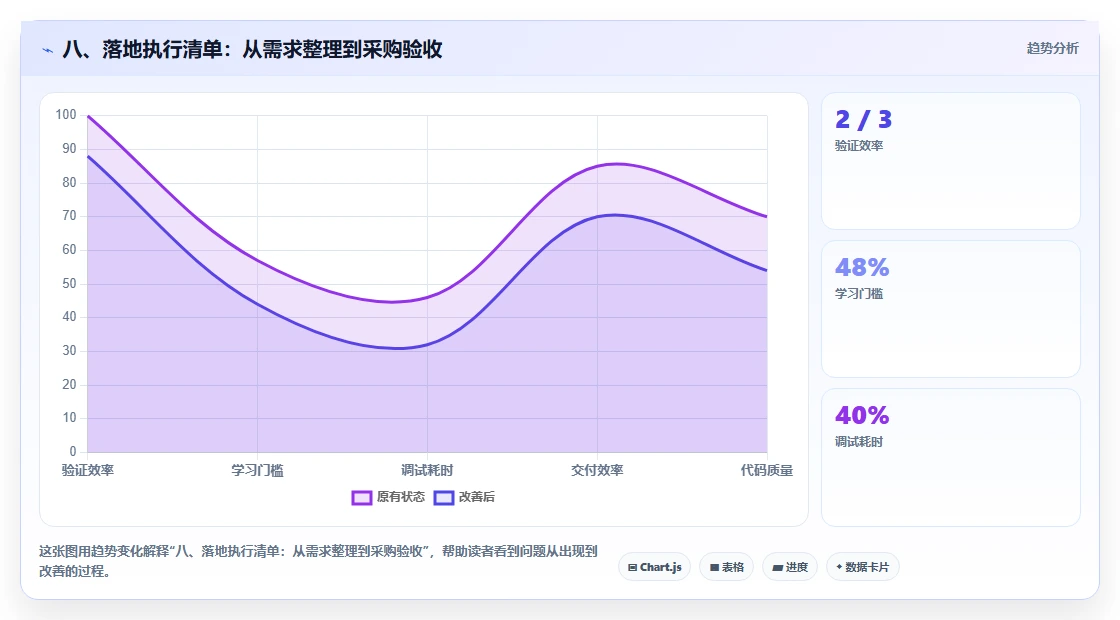Select the 进度 tag chip
Viewport: 1120px width, 620px height.
tap(790, 567)
